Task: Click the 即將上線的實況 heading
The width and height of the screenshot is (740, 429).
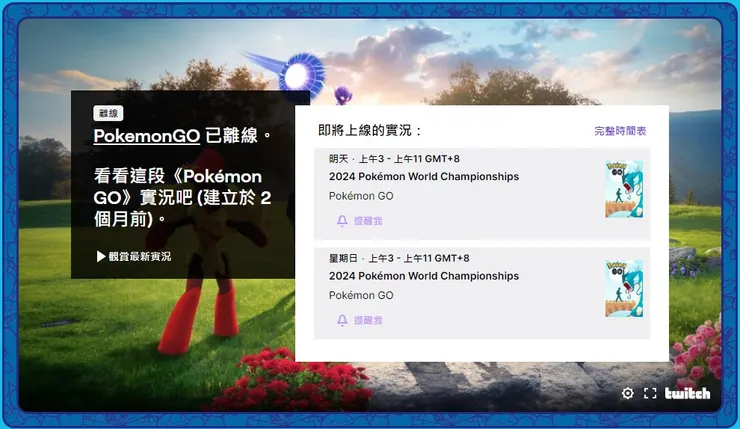Action: tap(369, 130)
